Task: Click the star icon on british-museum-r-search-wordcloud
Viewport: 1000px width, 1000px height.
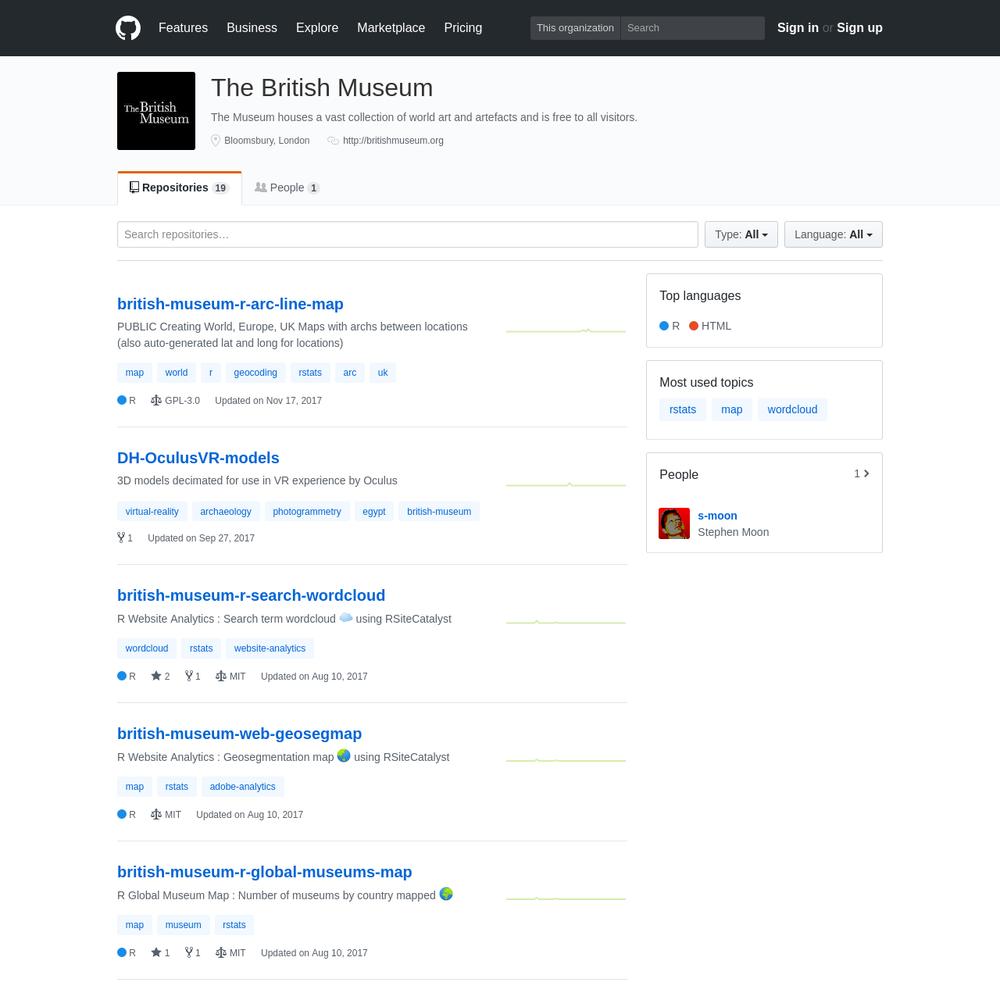Action: click(x=156, y=676)
